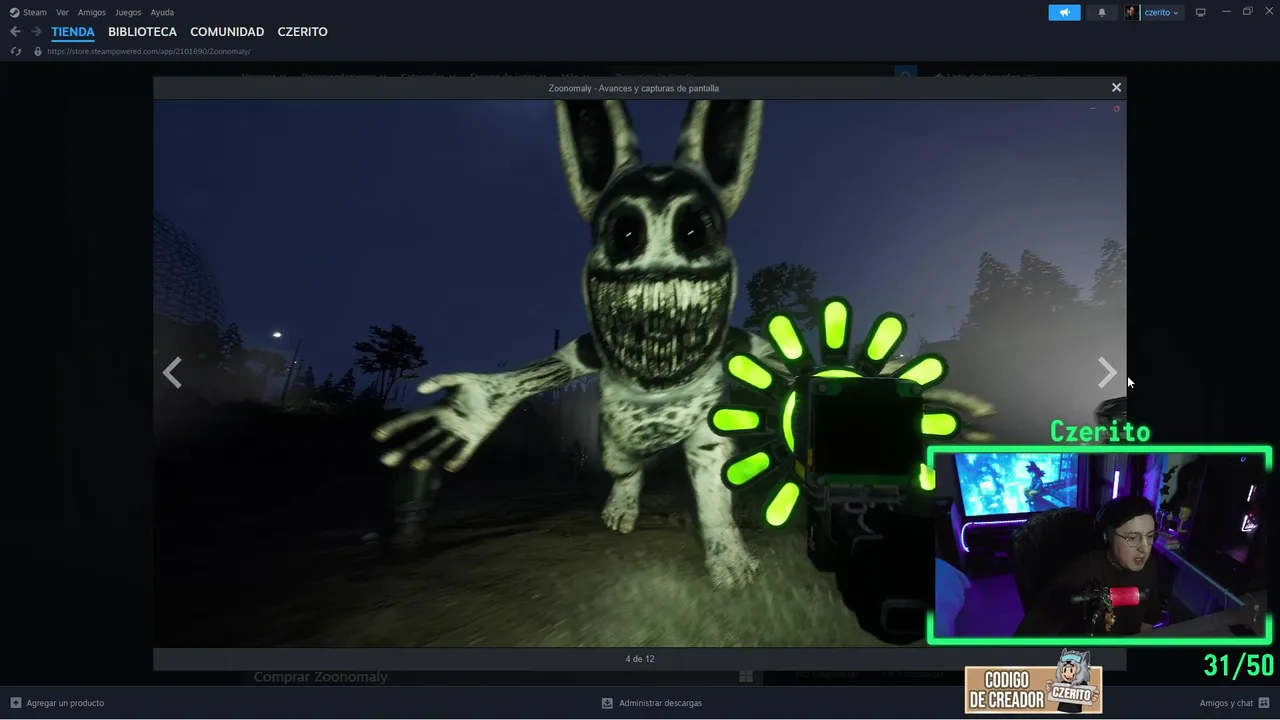
Task: Open Administrar descargas
Action: (660, 703)
